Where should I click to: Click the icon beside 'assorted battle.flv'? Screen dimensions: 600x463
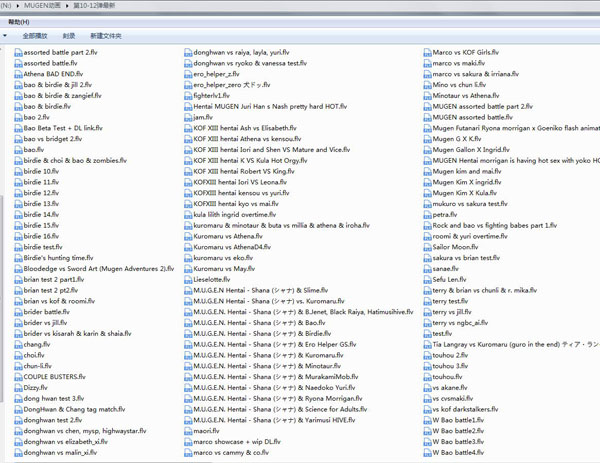tap(18, 64)
